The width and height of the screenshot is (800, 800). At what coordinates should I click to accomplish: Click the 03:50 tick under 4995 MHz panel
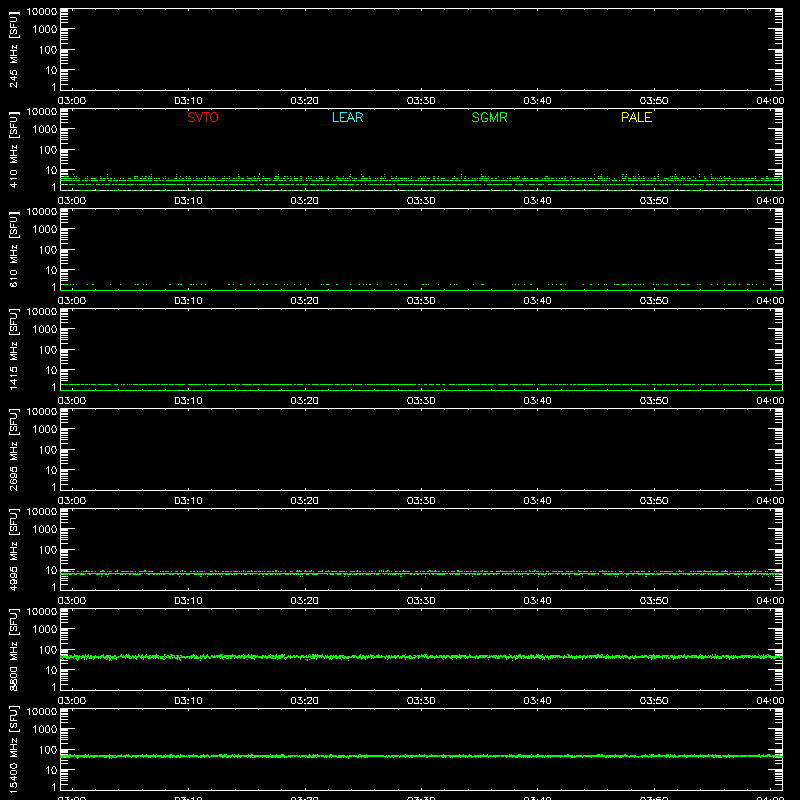(654, 601)
